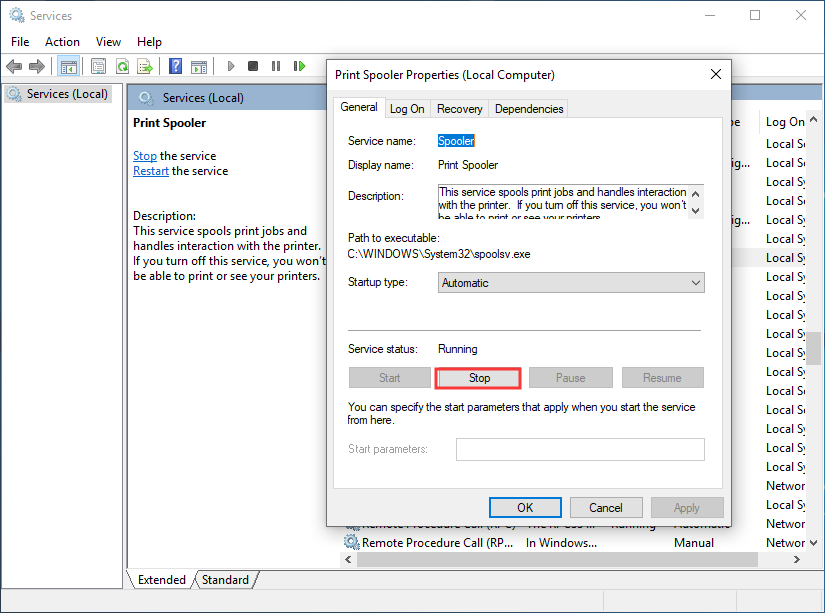Toggle the Show/Hide Console Tree icon
The image size is (825, 613).
68,66
